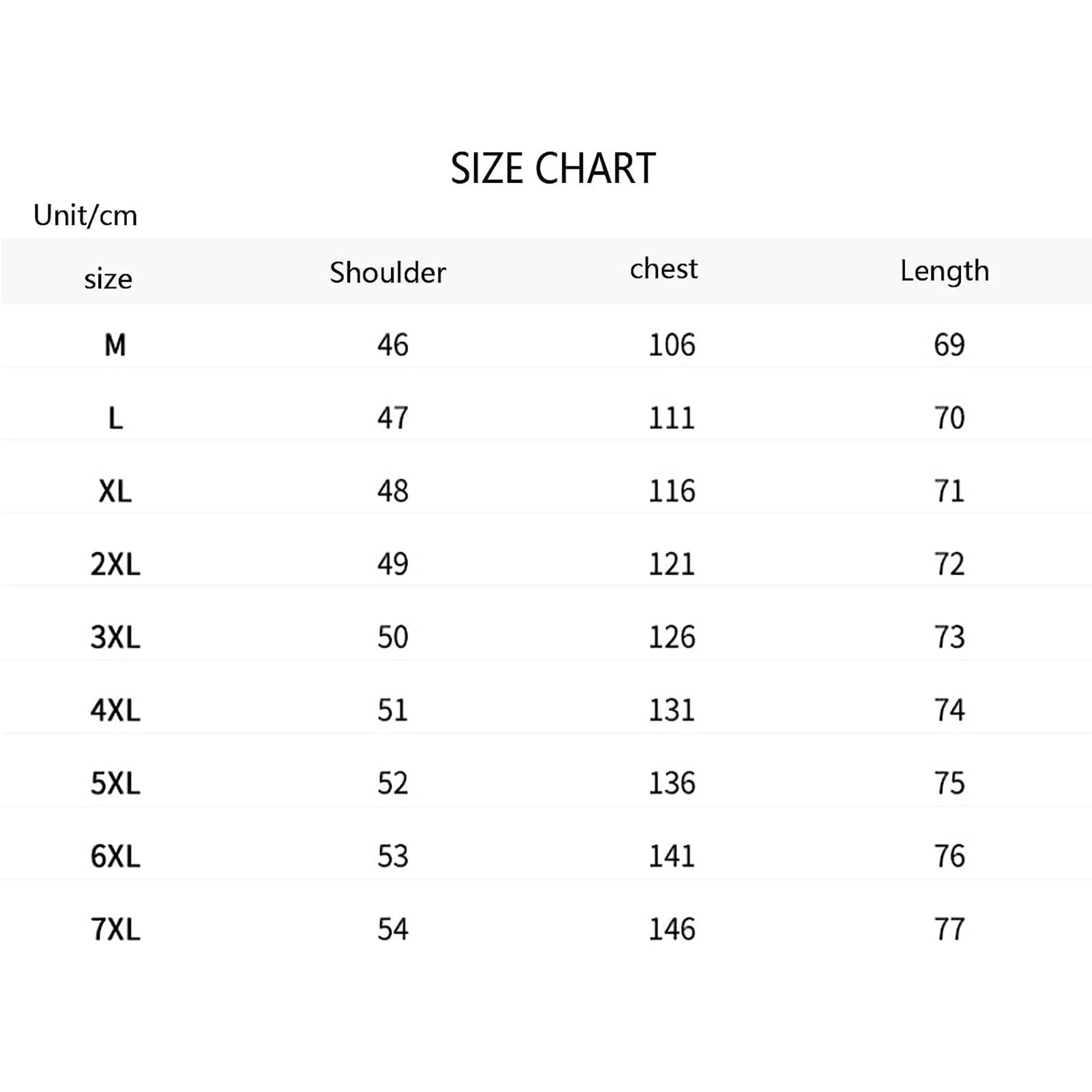Select the 2XL size row label
The width and height of the screenshot is (1092, 1092).
(115, 564)
